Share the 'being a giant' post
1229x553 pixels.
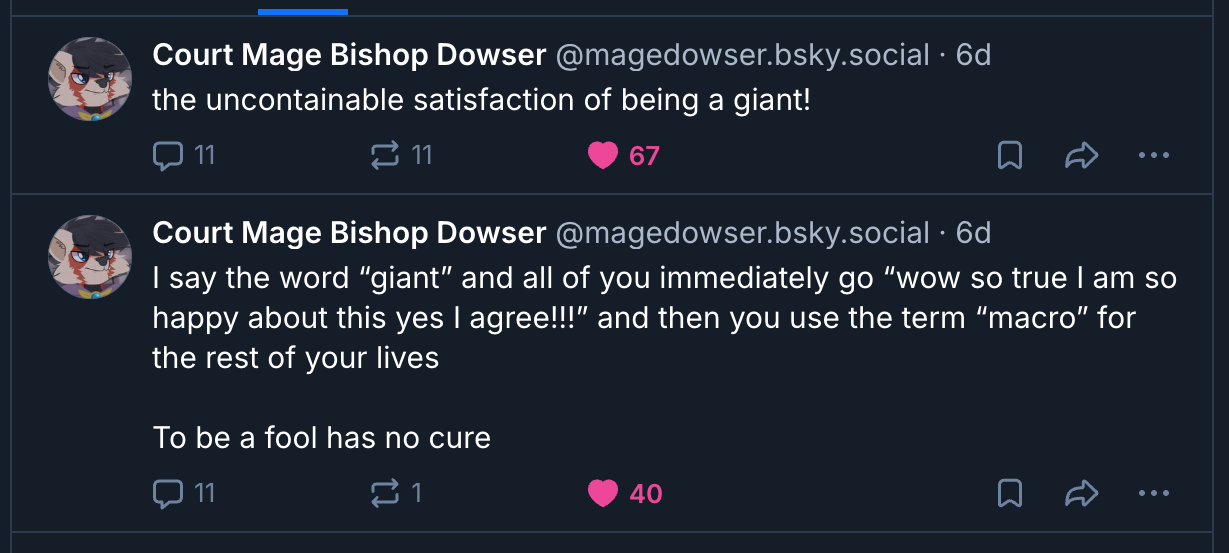[1082, 155]
